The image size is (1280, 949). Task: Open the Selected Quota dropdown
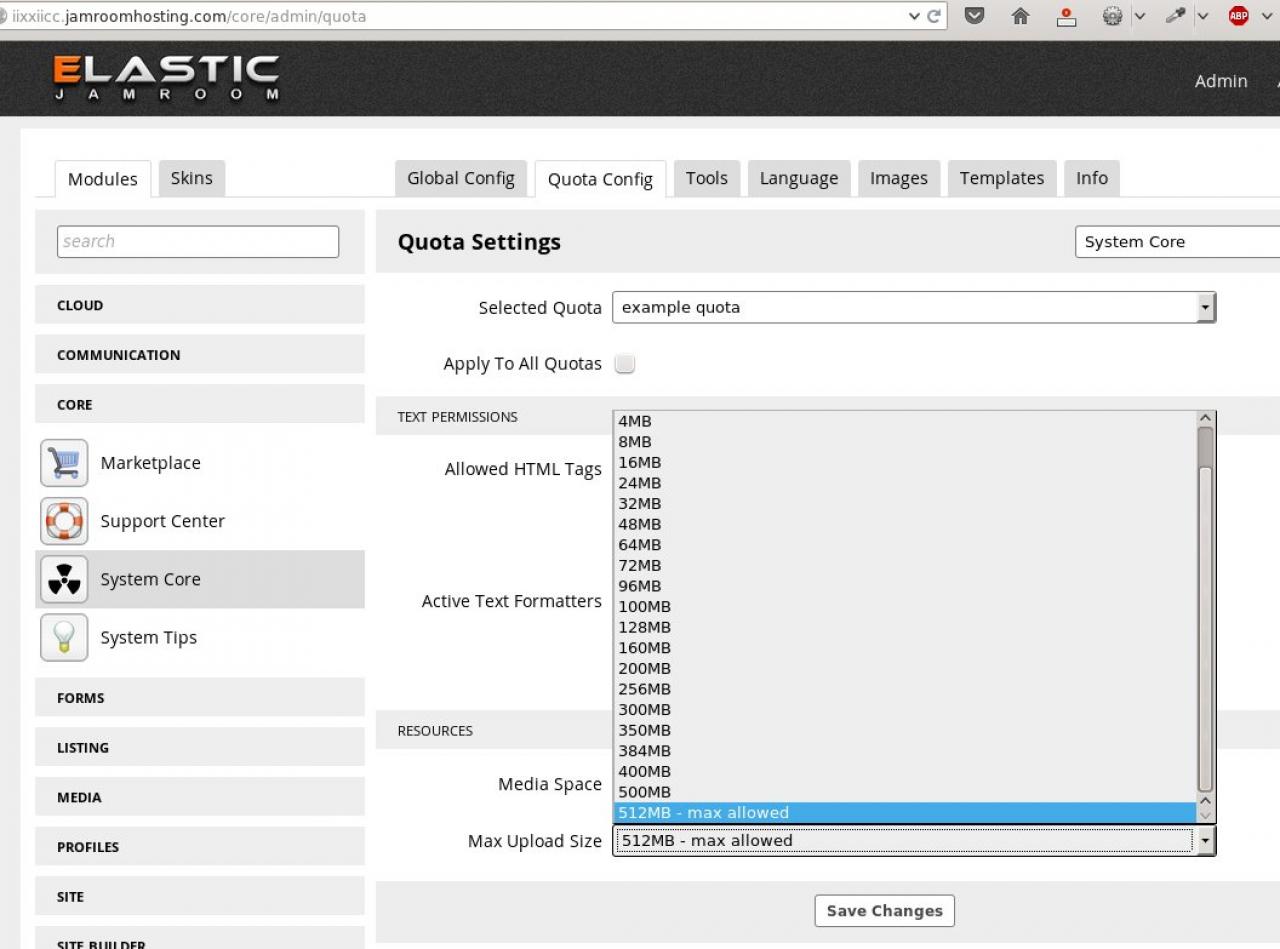[913, 308]
